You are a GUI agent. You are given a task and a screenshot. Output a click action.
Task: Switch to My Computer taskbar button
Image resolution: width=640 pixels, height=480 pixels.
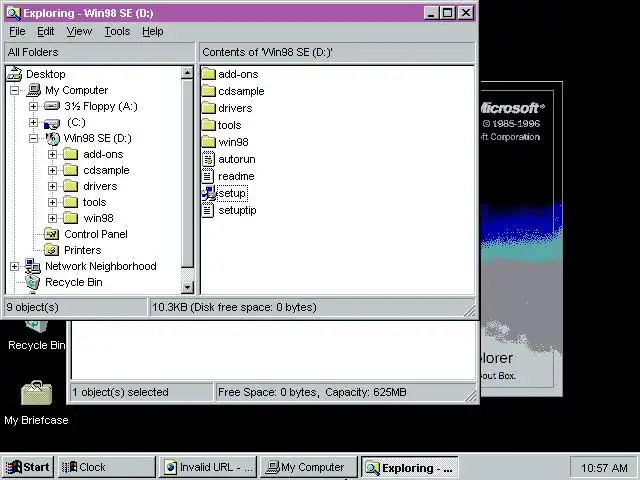pos(309,467)
